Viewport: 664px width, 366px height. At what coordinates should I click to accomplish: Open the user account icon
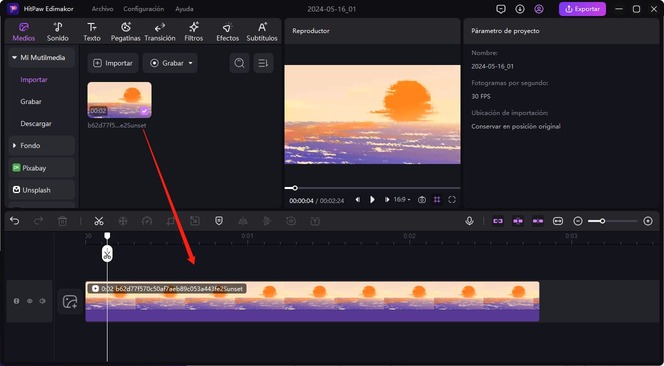(x=539, y=9)
